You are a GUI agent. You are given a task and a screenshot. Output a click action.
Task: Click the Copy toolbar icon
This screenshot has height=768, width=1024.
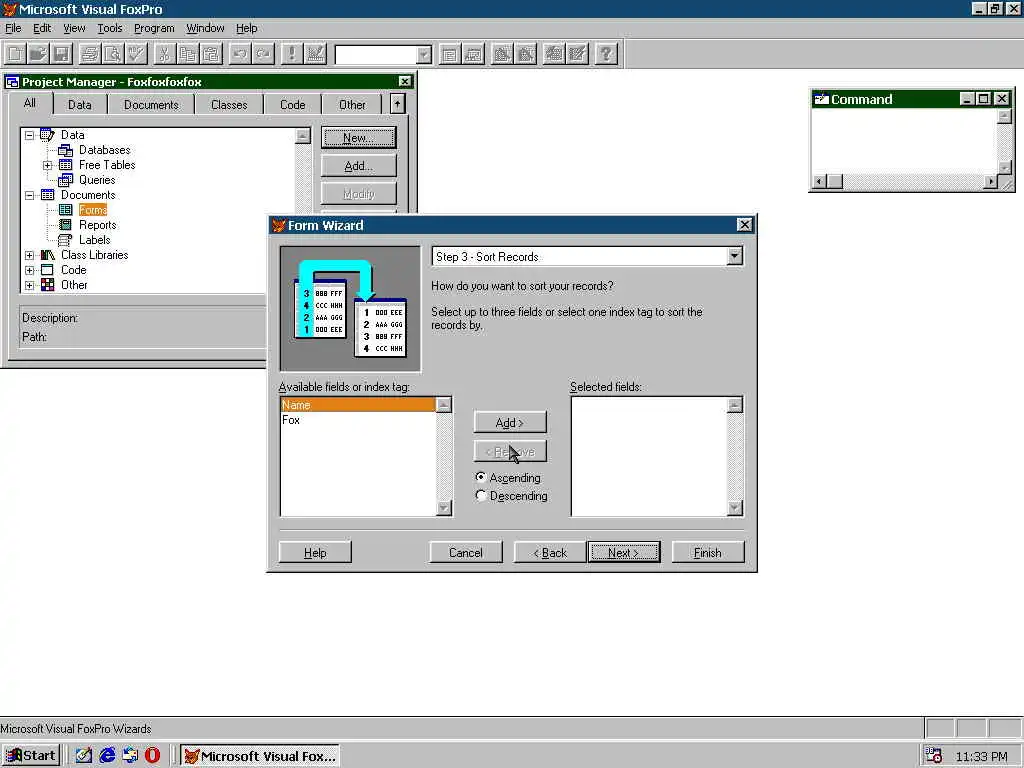(187, 54)
